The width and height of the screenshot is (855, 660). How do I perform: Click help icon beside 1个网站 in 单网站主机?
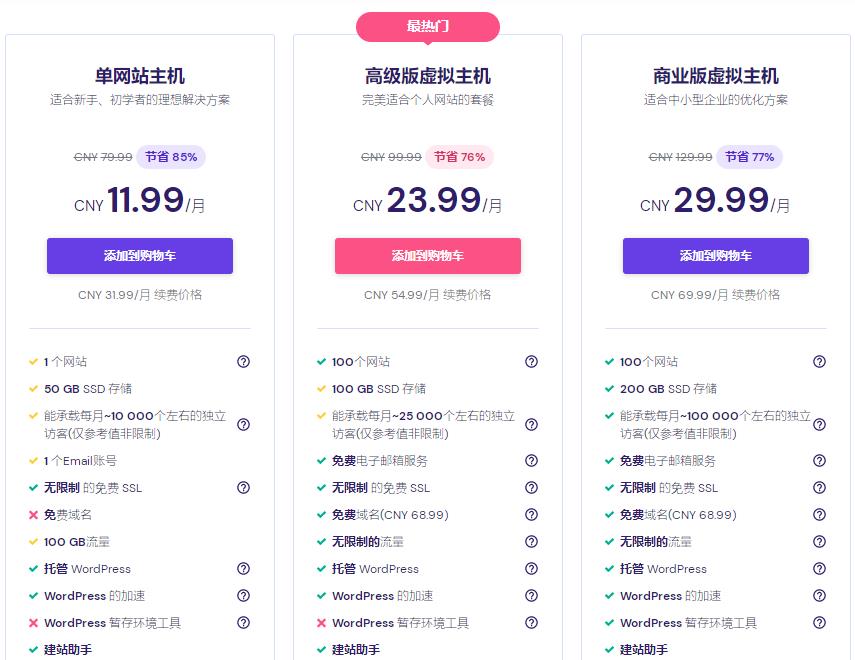243,362
